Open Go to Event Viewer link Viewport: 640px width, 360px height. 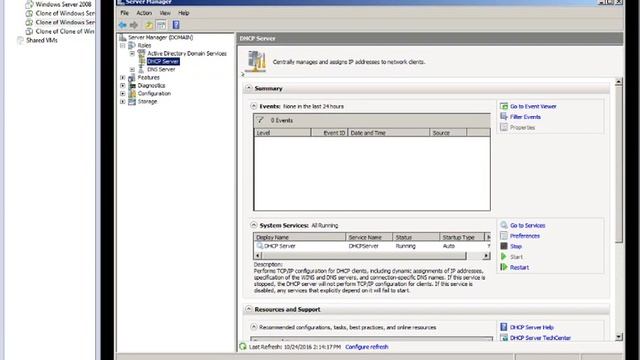533,106
